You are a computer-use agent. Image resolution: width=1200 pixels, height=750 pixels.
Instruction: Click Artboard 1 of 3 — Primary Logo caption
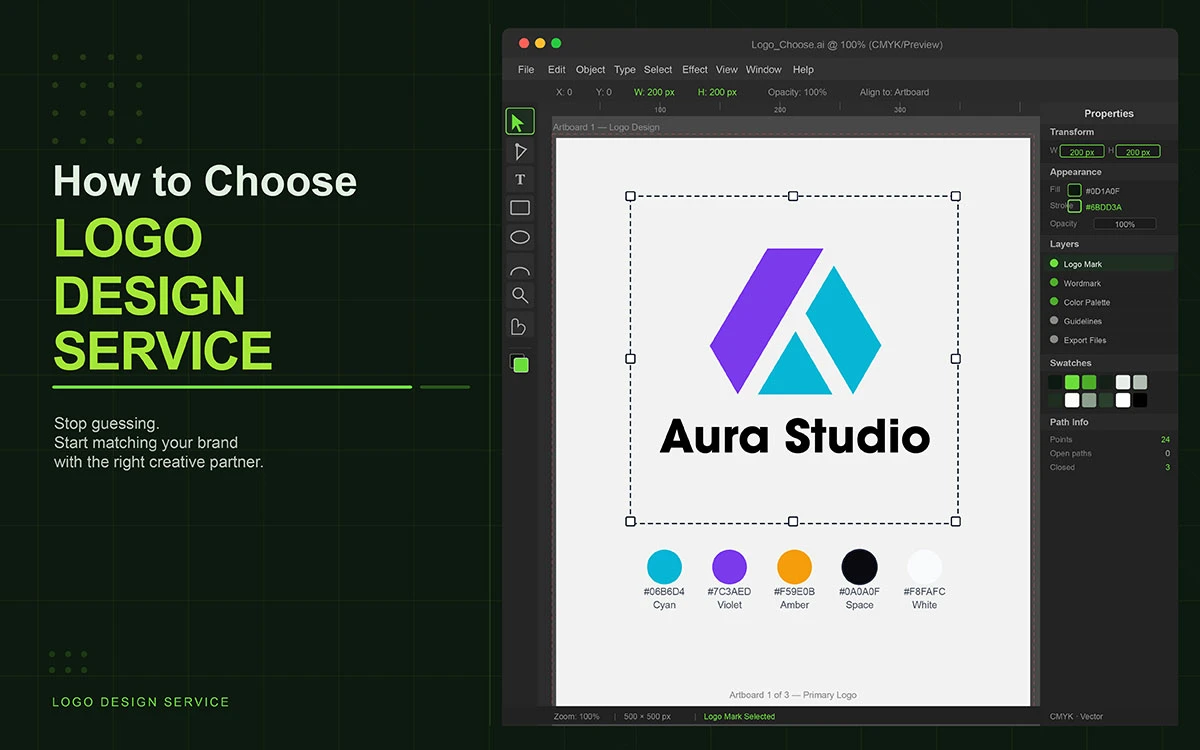(793, 695)
